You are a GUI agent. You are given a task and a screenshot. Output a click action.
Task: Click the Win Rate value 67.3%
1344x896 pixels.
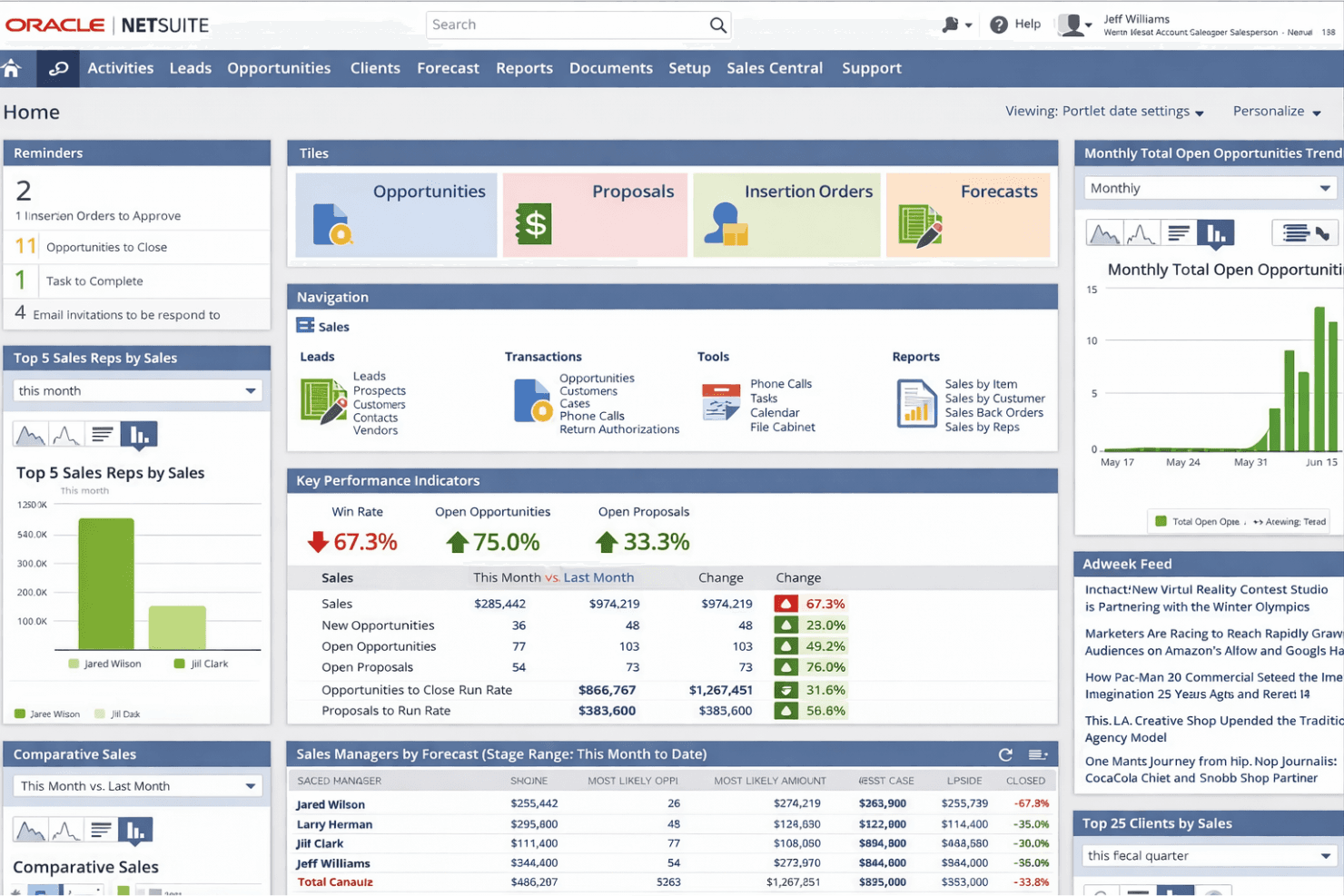[365, 542]
